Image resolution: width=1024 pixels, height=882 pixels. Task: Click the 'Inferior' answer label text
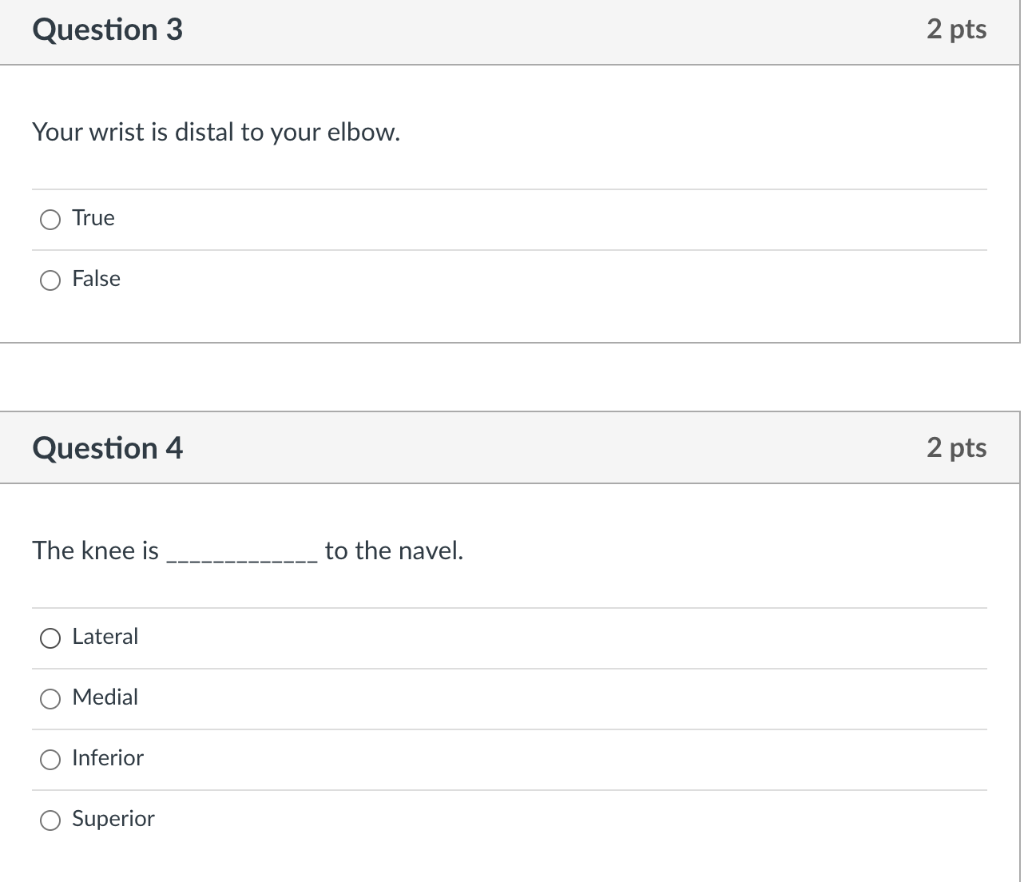(108, 758)
